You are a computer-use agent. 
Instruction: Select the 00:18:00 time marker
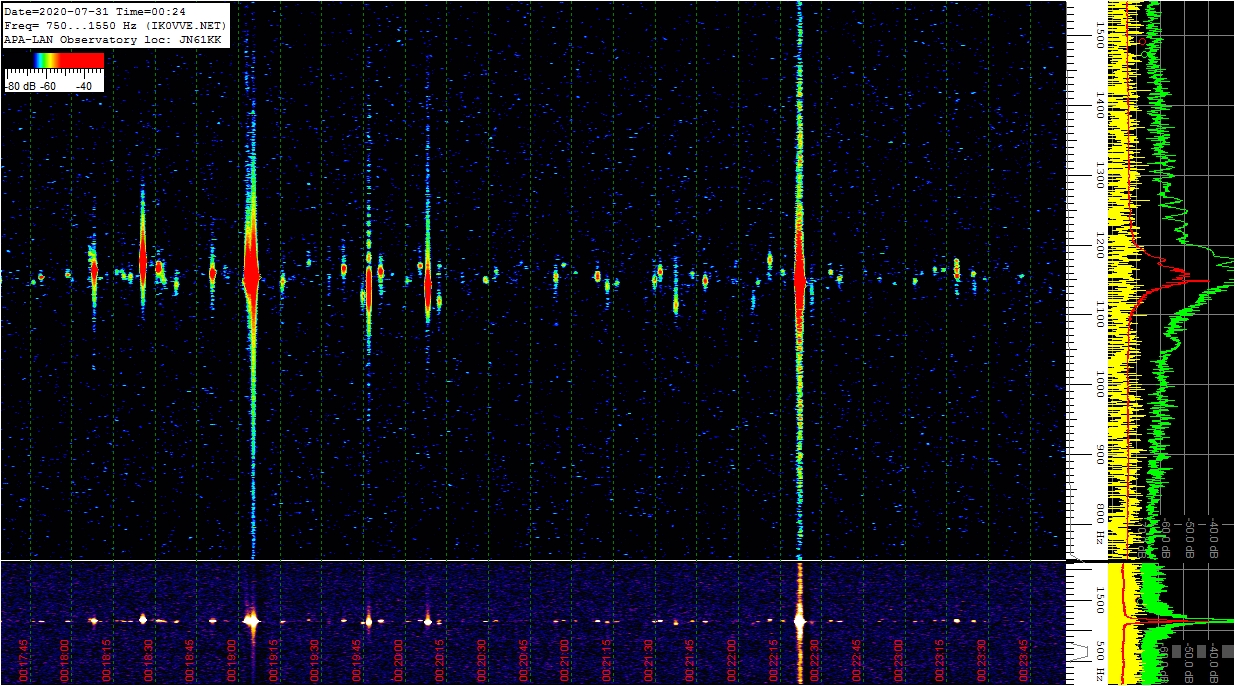(x=64, y=662)
